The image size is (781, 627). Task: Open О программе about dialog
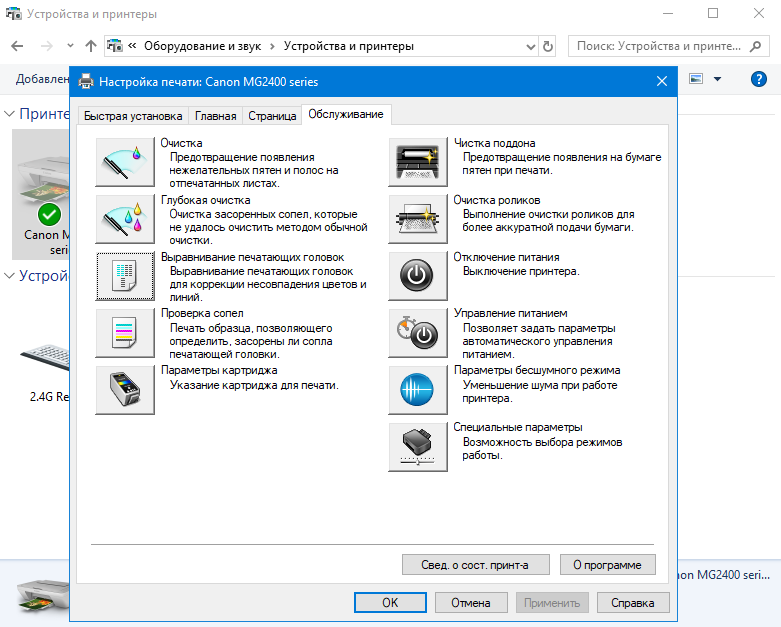coord(607,565)
